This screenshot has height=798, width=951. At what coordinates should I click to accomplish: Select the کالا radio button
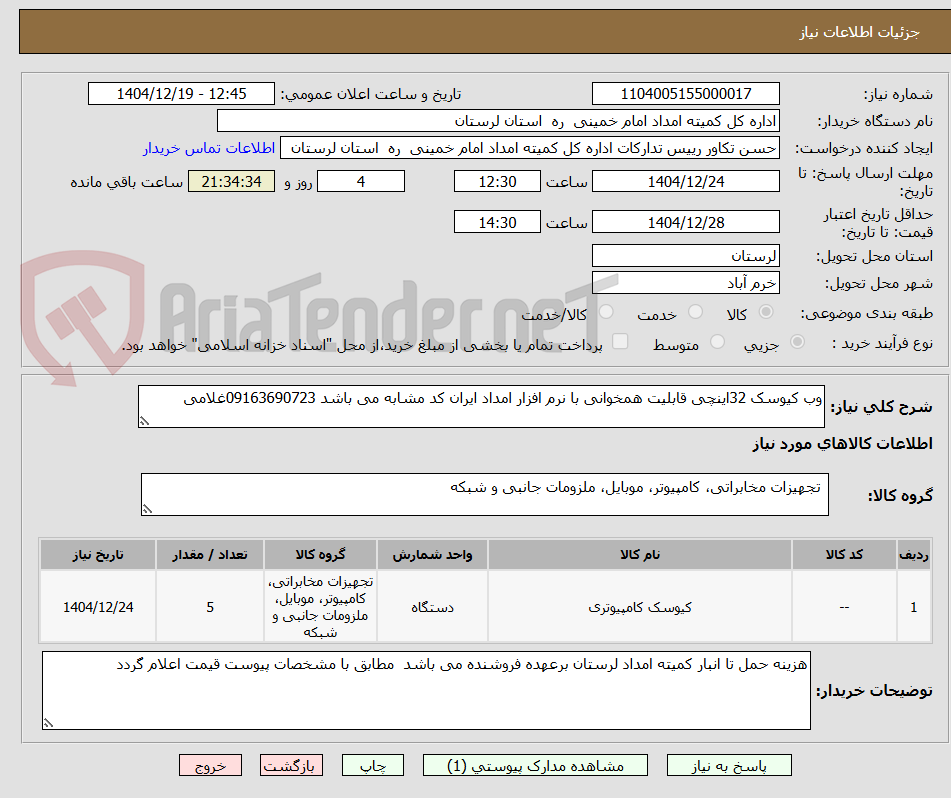pyautogui.click(x=766, y=312)
